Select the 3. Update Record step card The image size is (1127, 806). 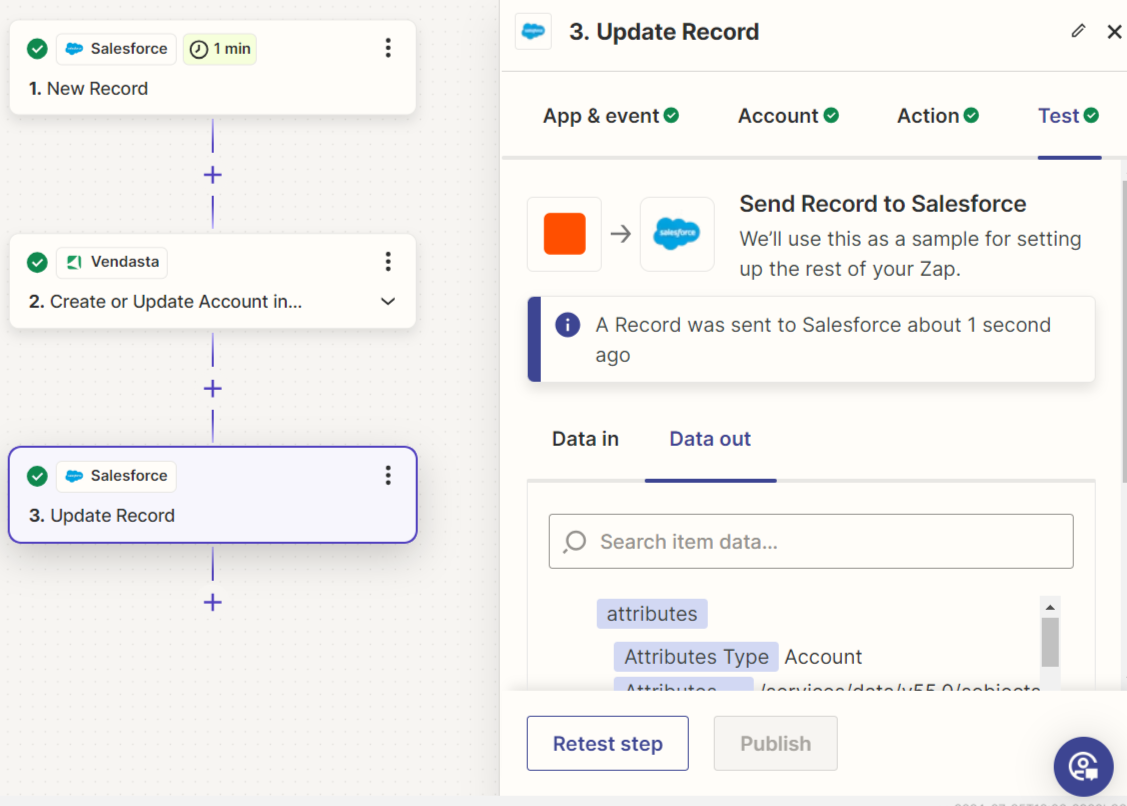[x=213, y=495]
